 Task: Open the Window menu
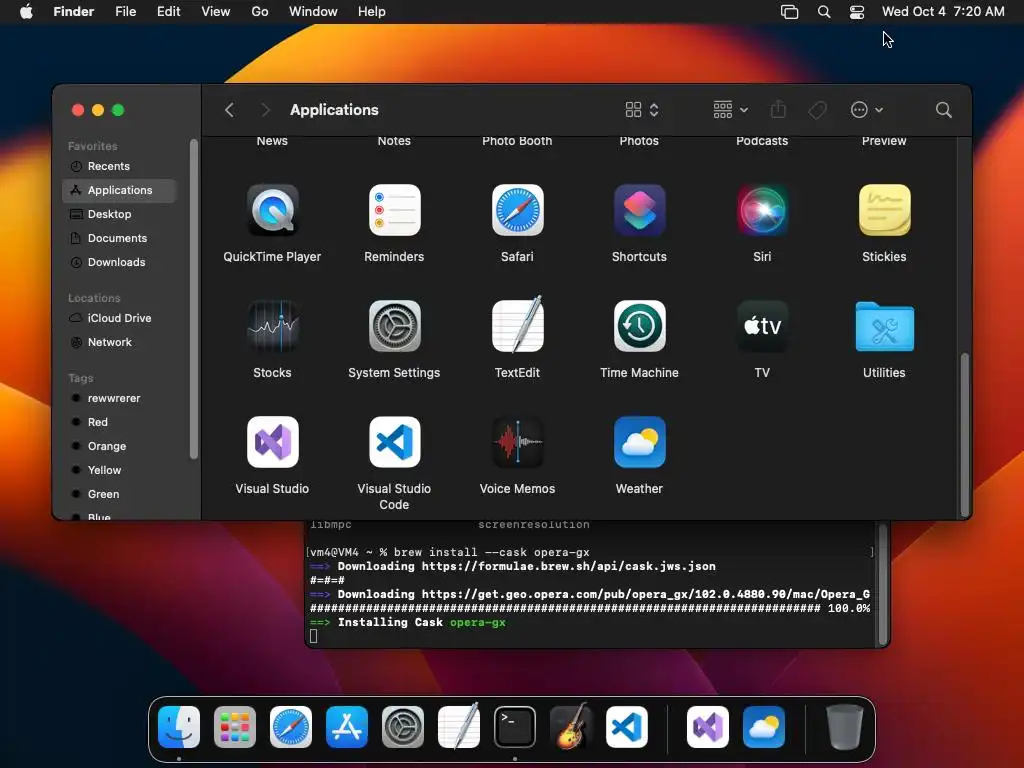313,12
